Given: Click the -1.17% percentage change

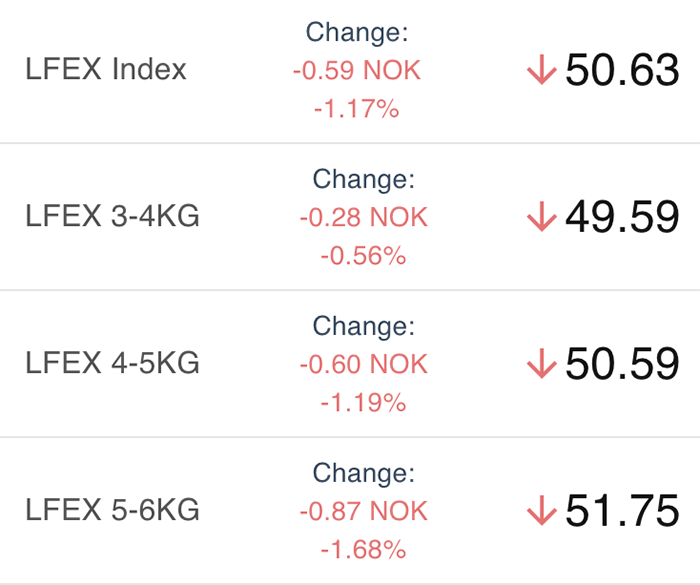Looking at the screenshot, I should coord(357,109).
